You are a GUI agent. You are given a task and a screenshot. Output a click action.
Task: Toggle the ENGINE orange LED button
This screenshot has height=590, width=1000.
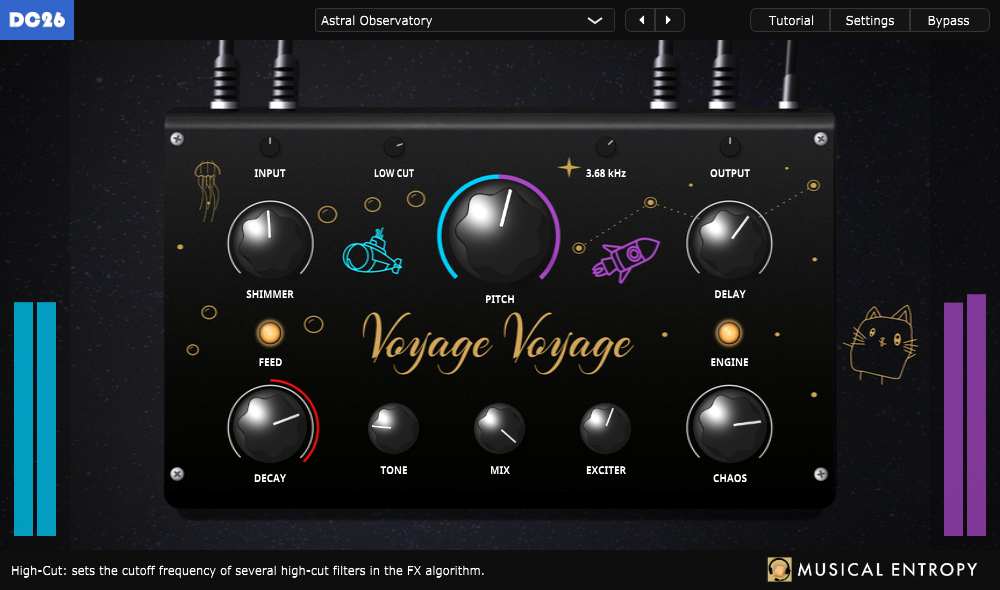pos(729,333)
